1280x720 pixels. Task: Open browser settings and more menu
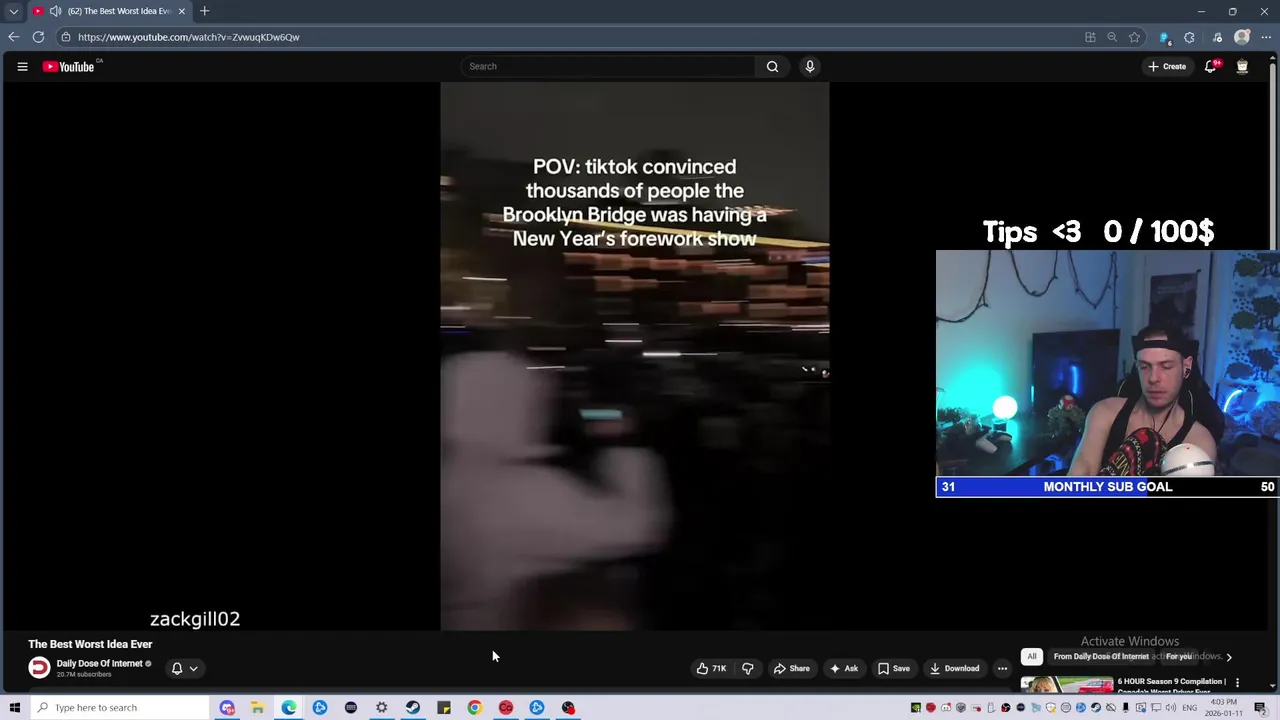[1266, 37]
